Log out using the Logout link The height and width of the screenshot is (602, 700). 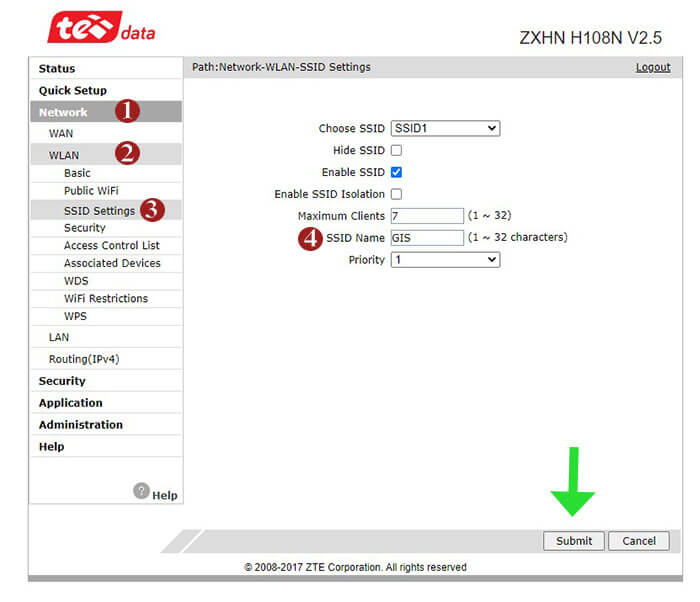652,67
